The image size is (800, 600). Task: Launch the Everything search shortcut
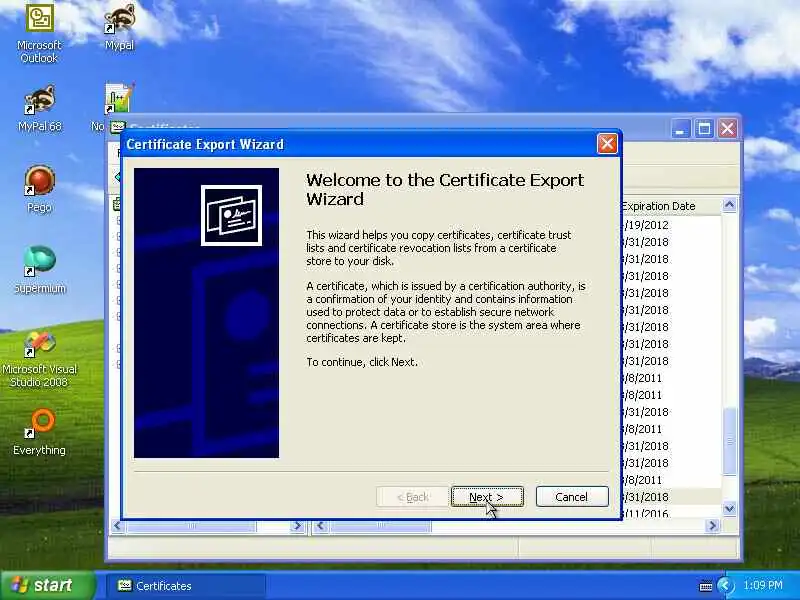coord(39,432)
